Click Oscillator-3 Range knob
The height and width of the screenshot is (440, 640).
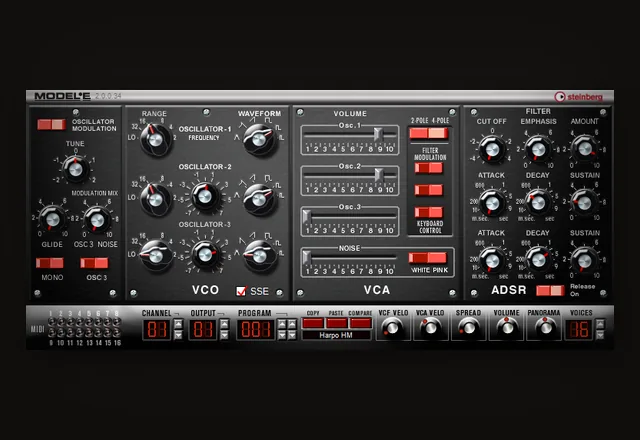click(x=155, y=256)
